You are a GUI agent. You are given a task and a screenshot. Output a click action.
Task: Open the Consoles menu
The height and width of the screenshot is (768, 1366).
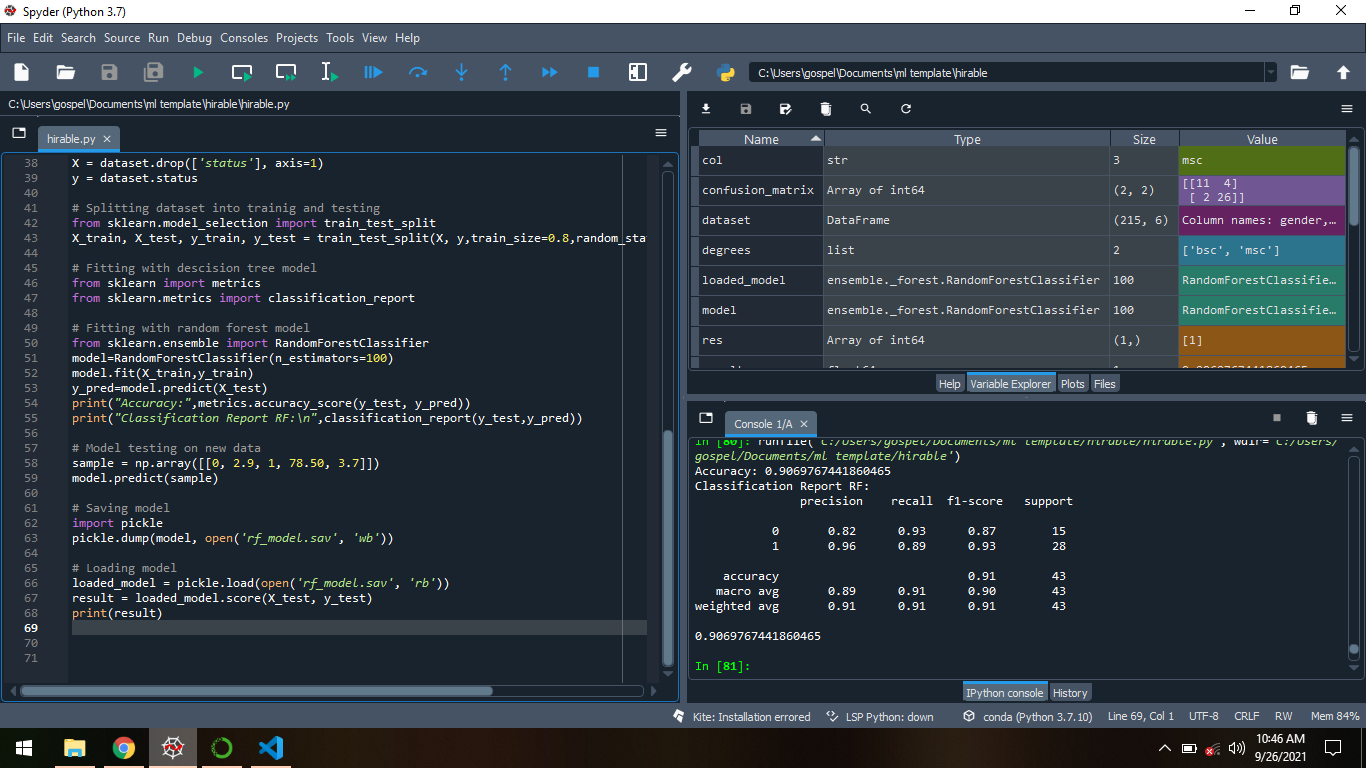(x=244, y=38)
